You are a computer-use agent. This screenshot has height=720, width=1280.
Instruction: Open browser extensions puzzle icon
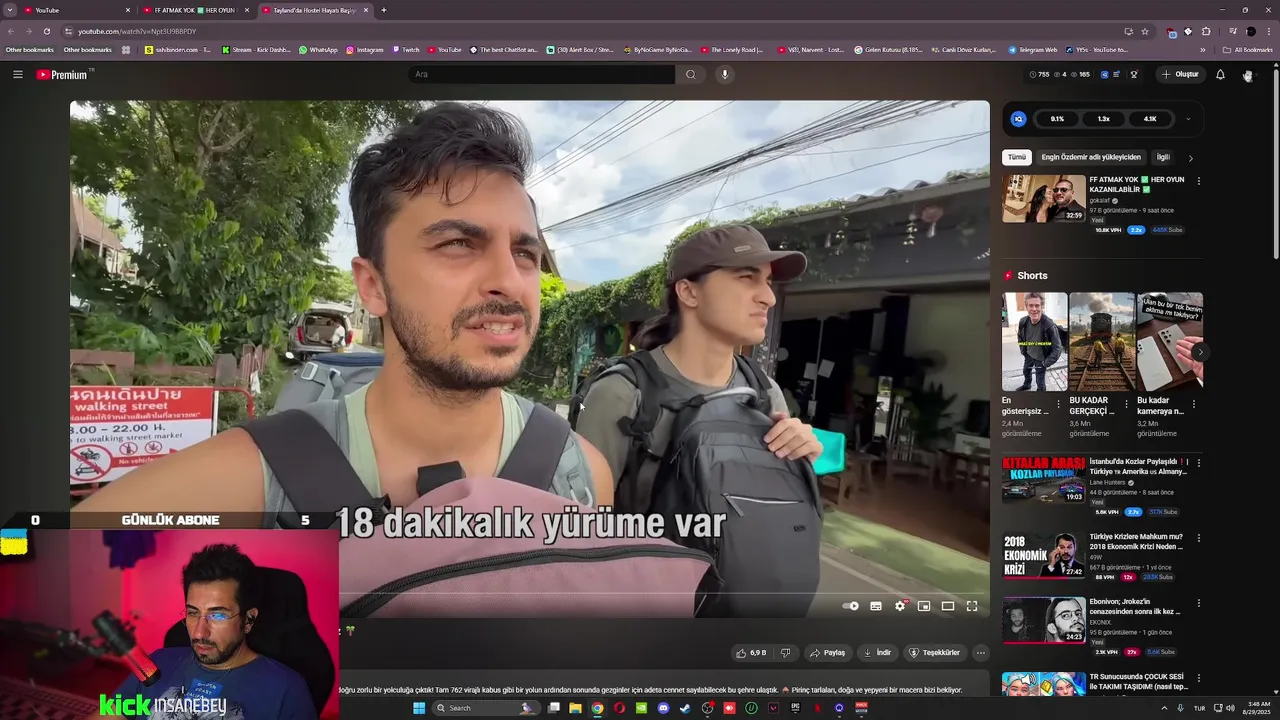pos(1206,31)
